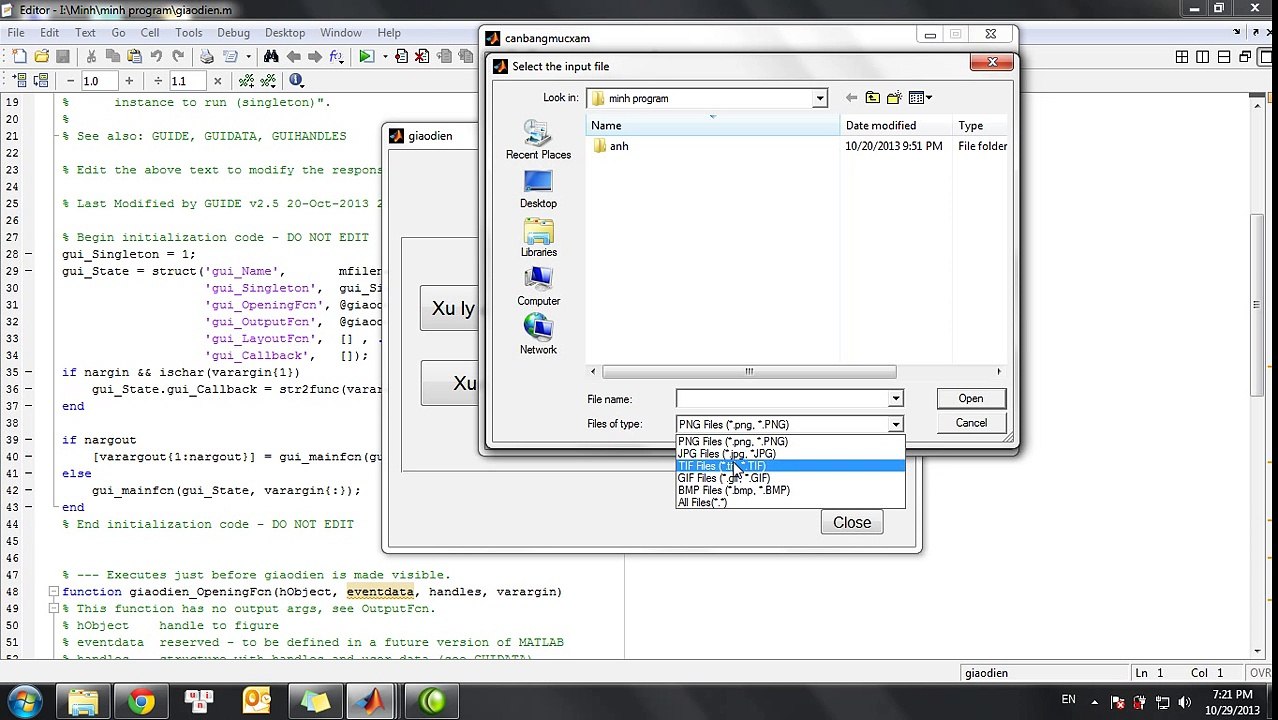Expand the File name dropdown arrow
1278x720 pixels.
click(895, 399)
